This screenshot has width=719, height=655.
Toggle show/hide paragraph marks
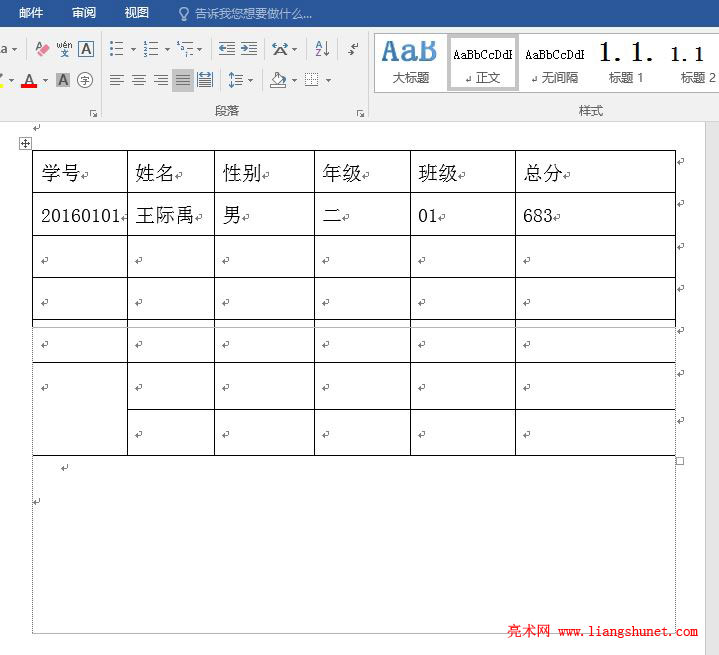coord(353,49)
